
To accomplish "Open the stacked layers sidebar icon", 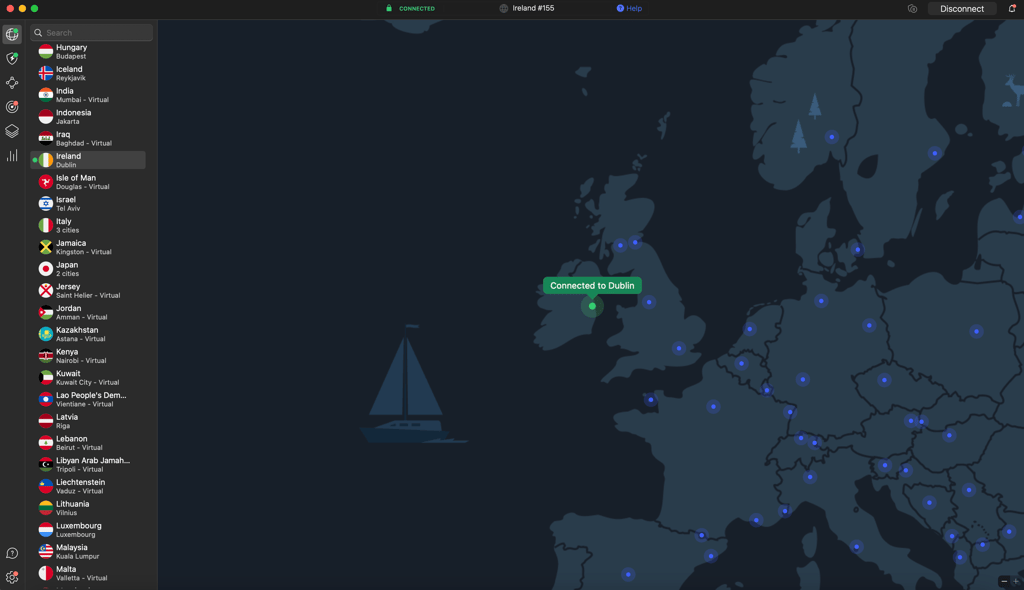I will pos(12,131).
